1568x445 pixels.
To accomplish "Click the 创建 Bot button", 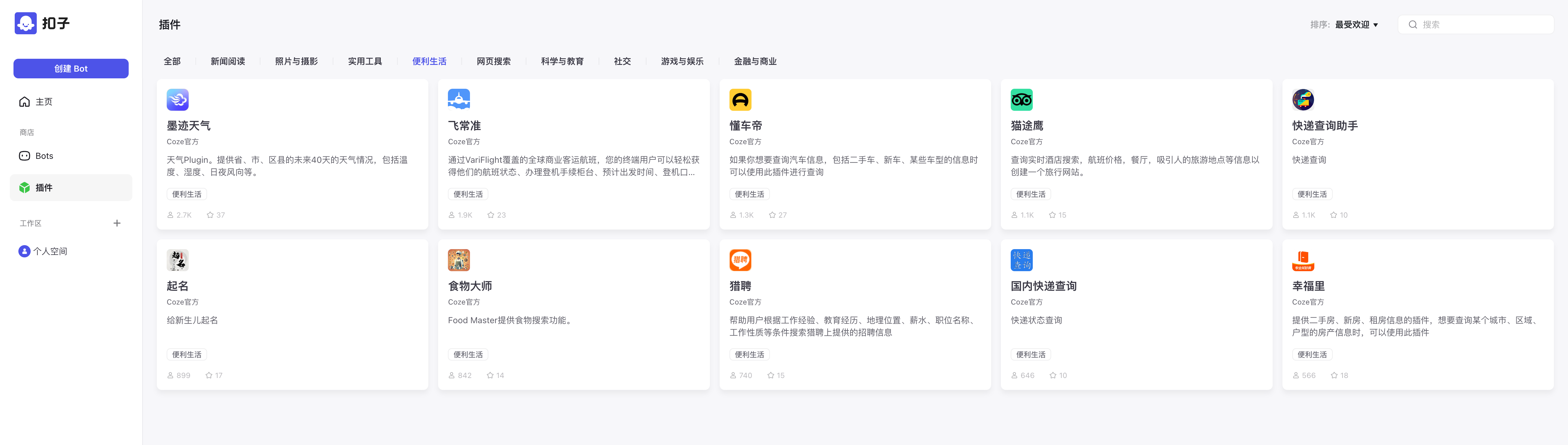I will tap(71, 69).
